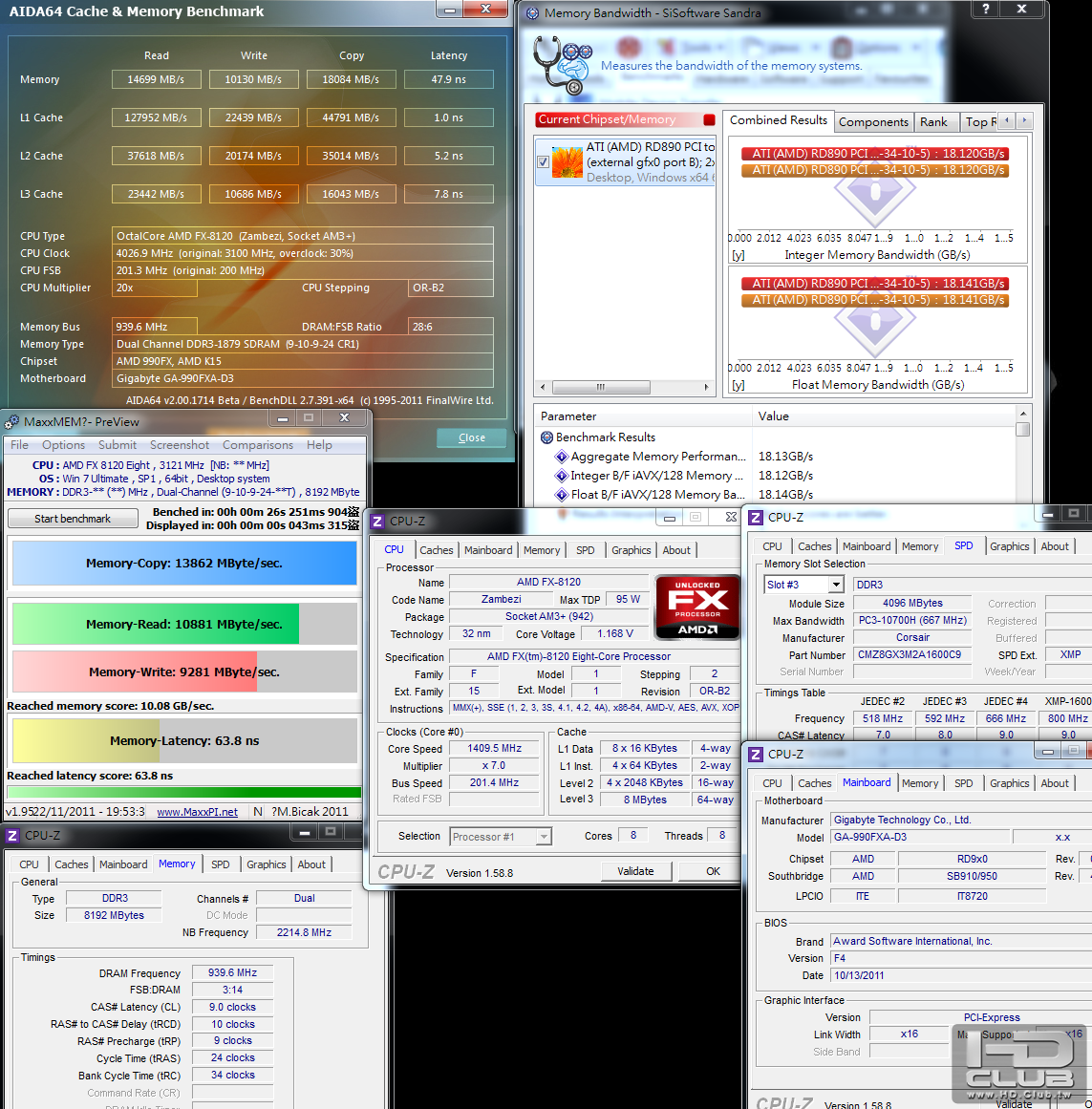Click CPU-Z Memory window title icon
This screenshot has width=1092, height=1109.
pyautogui.click(x=12, y=836)
